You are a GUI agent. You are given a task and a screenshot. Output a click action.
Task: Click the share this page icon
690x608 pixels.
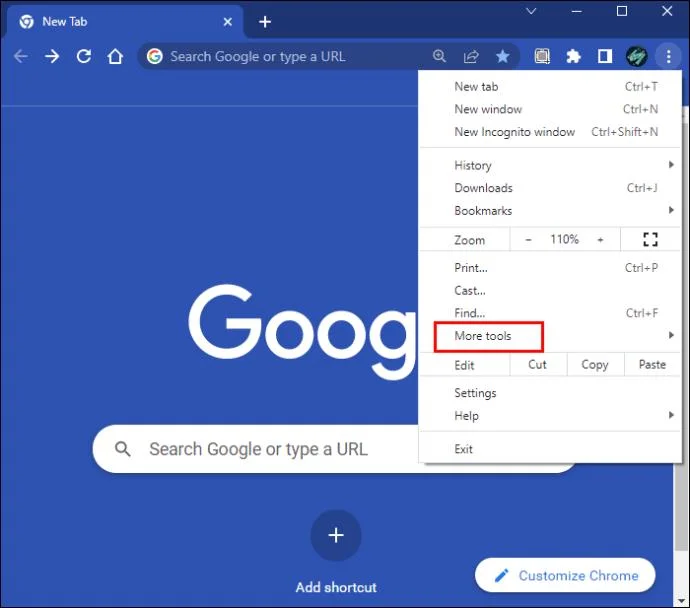(x=471, y=57)
